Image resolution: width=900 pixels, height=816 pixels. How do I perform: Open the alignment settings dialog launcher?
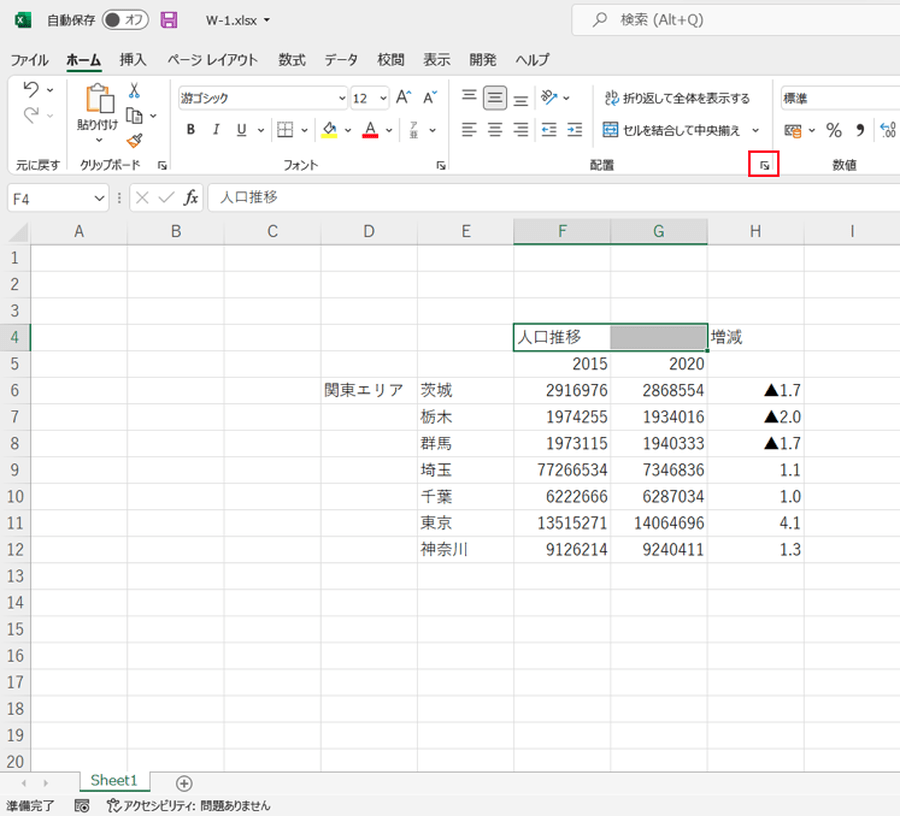tap(764, 165)
